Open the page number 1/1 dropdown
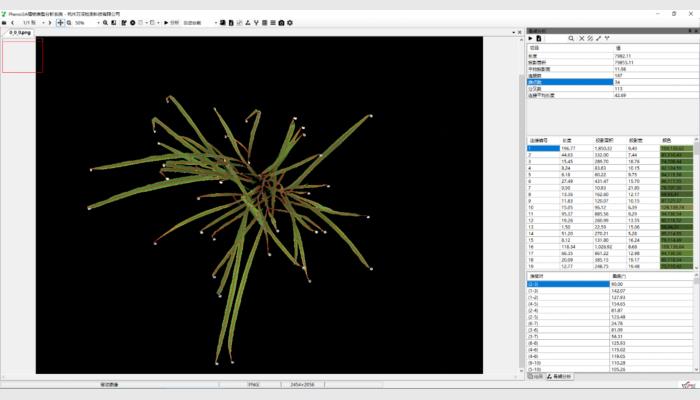This screenshot has height=400, width=700. tap(44, 22)
